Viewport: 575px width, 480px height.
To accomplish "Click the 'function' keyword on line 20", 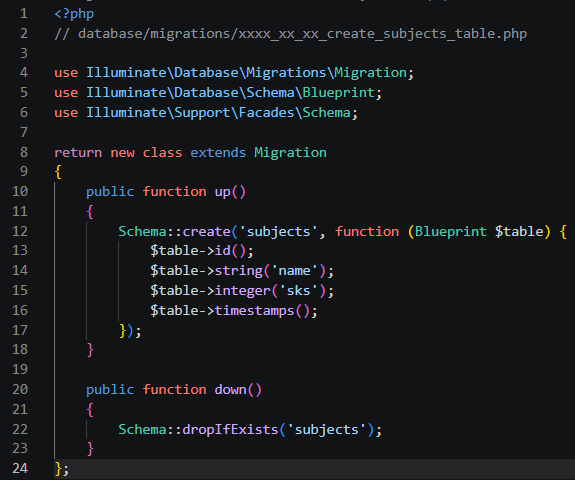I will [174, 390].
